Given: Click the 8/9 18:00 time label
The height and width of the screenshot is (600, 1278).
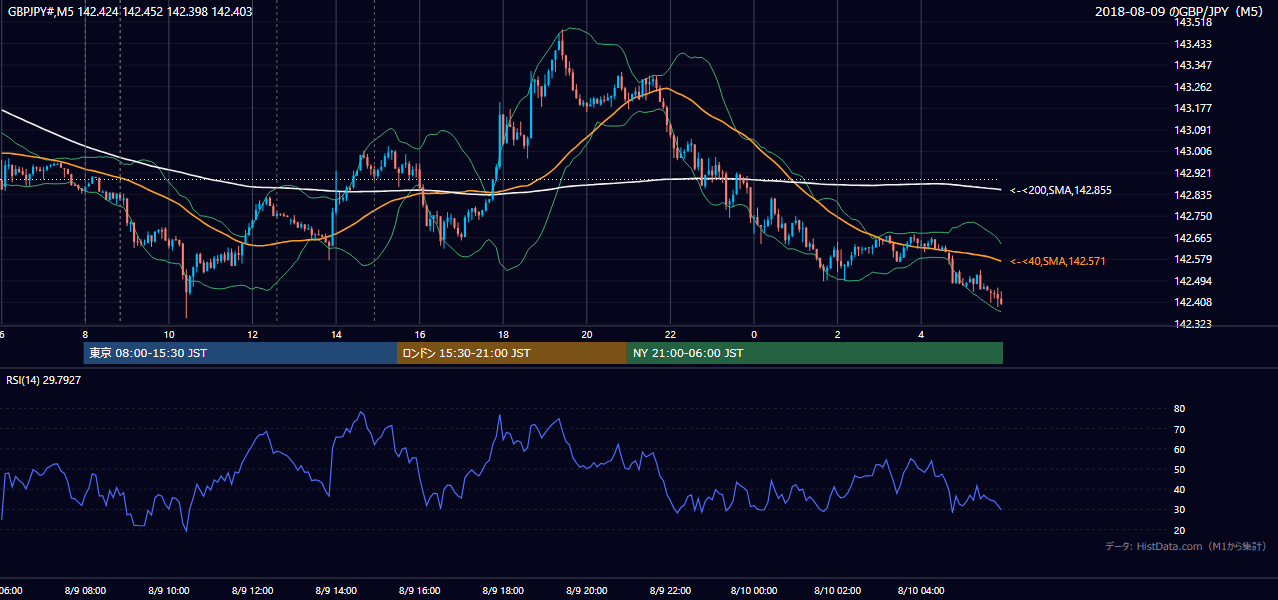Looking at the screenshot, I should 504,590.
